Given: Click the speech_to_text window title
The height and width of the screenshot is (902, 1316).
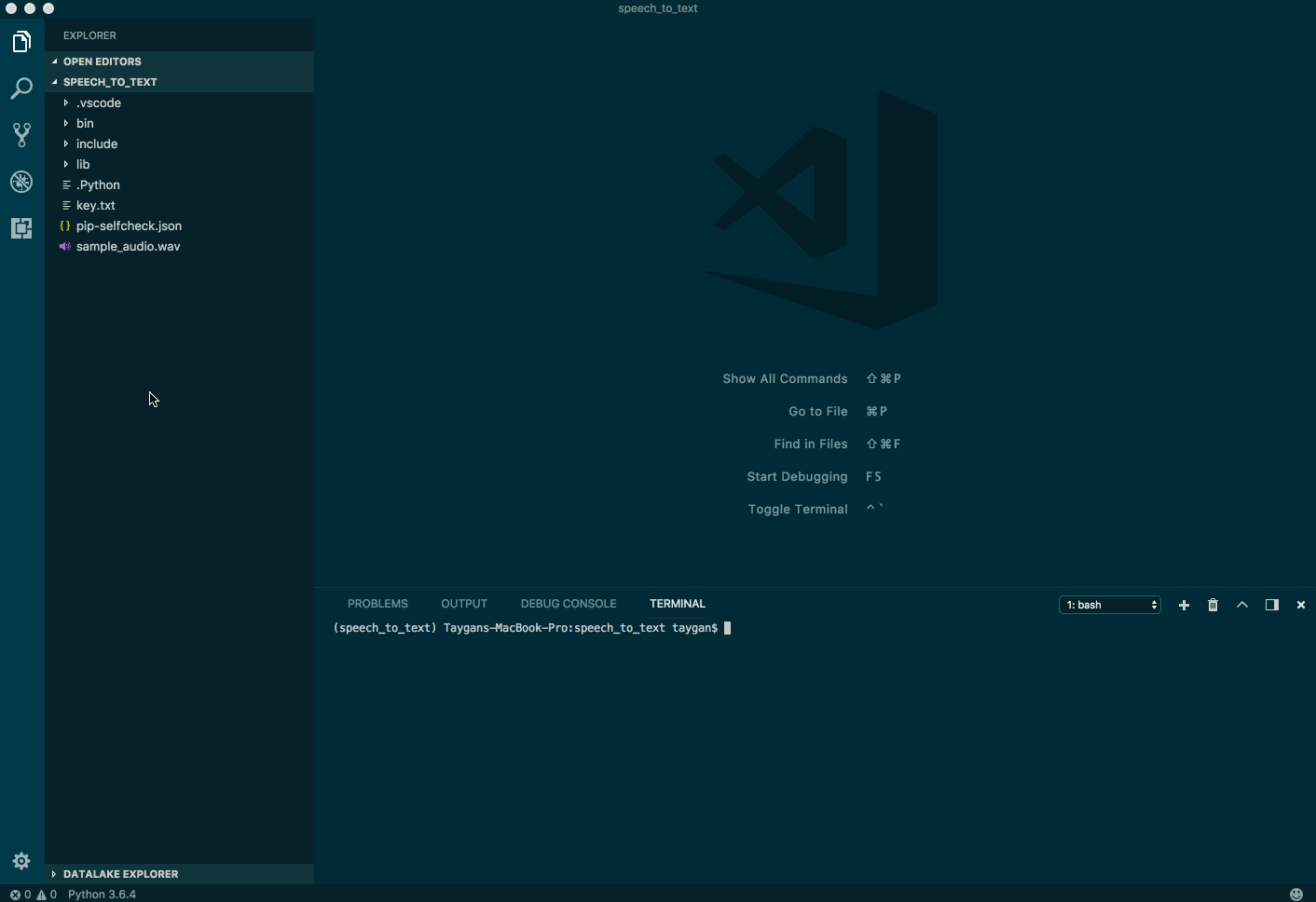Looking at the screenshot, I should tap(658, 8).
